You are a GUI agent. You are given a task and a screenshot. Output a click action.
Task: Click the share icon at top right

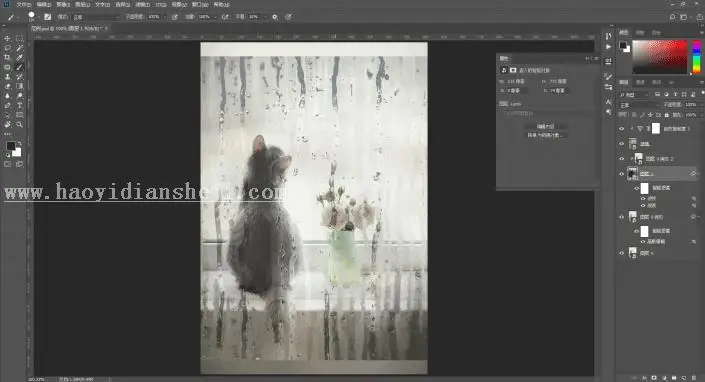pyautogui.click(x=700, y=17)
